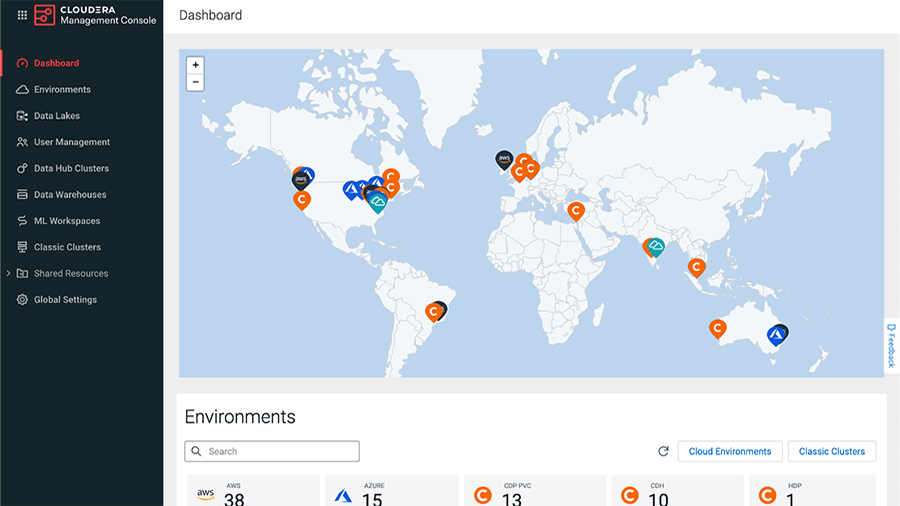Select the Azure 15 summary card
The width and height of the screenshot is (900, 506).
click(392, 491)
